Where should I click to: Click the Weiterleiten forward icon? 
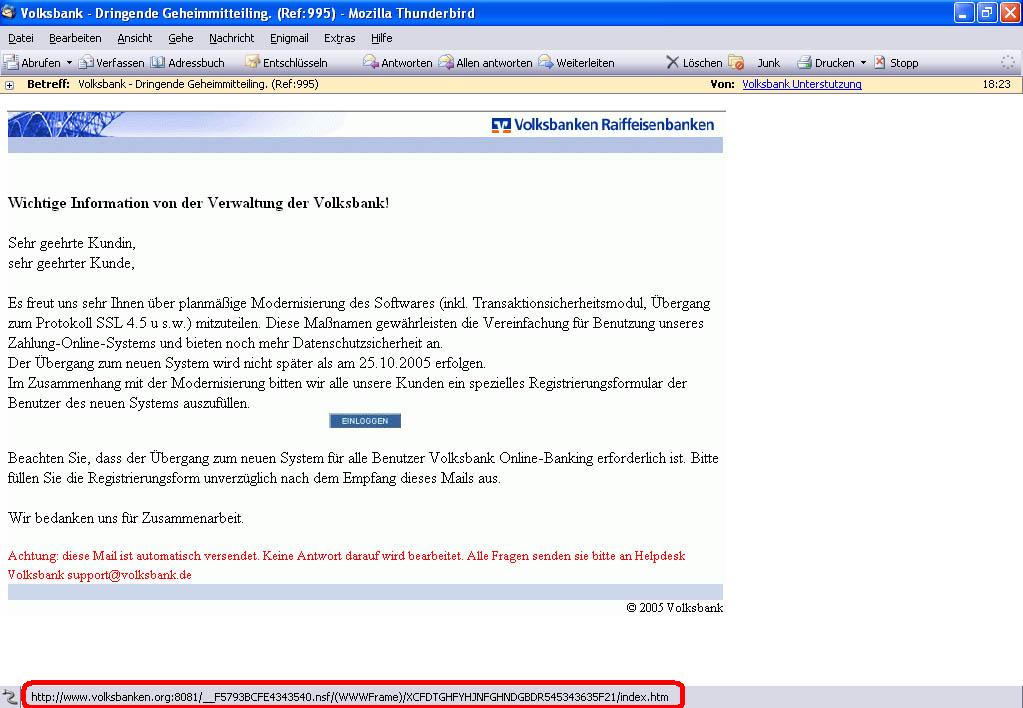[545, 63]
